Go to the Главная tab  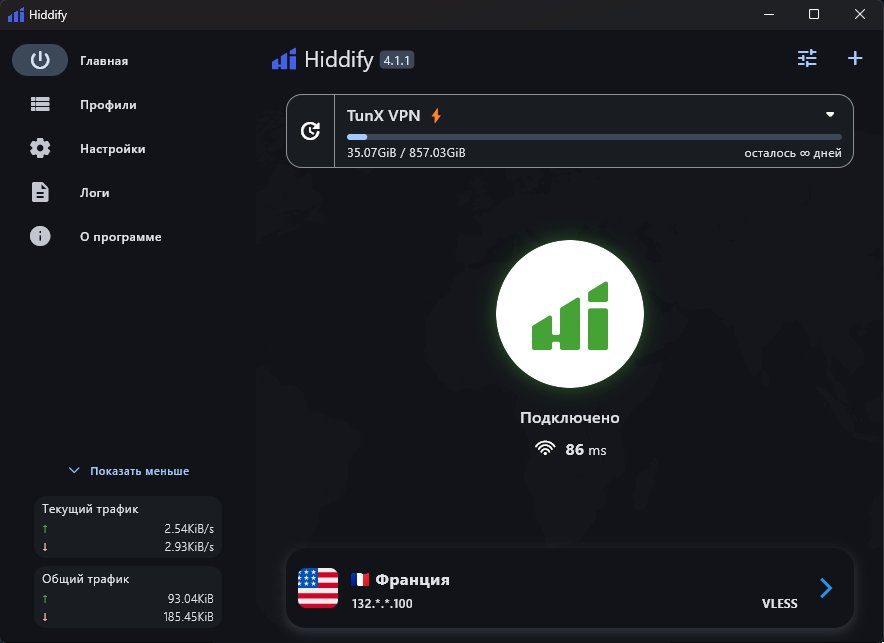click(x=104, y=60)
